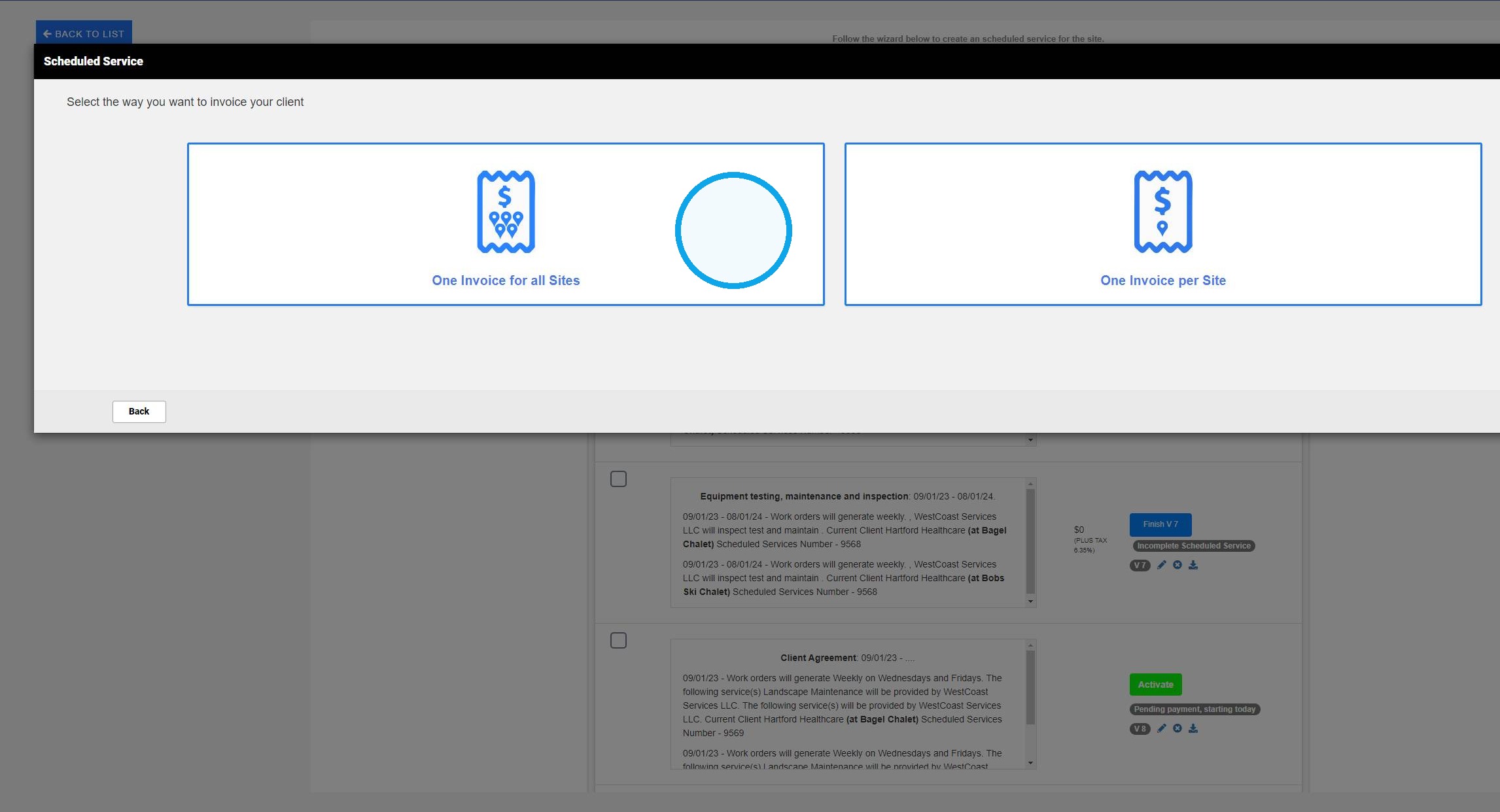Click the Incomplete Scheduled Service status badge
This screenshot has height=812, width=1500.
tap(1193, 546)
